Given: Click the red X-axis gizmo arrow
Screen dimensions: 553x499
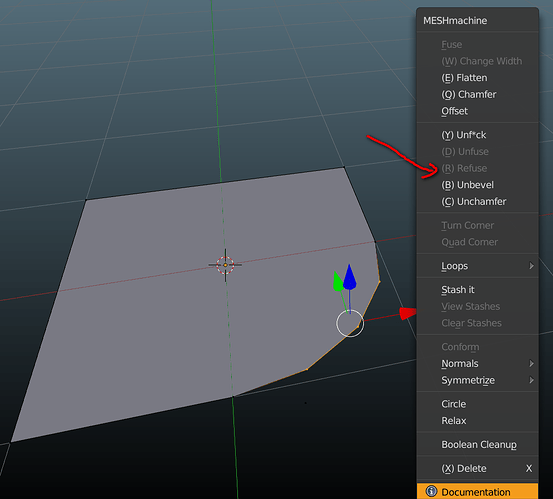Looking at the screenshot, I should (x=408, y=313).
